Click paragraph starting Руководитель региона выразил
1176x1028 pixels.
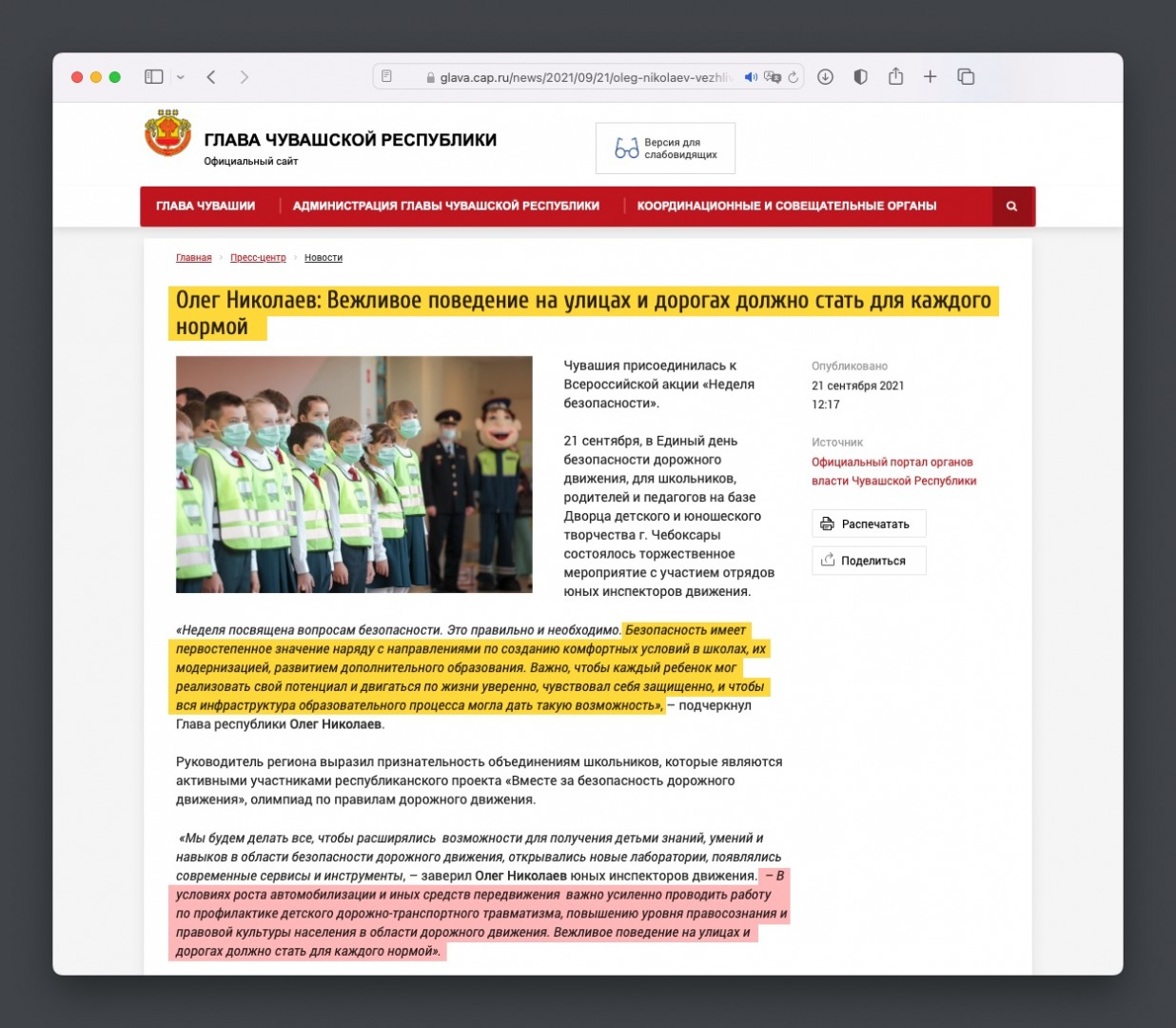coord(480,781)
